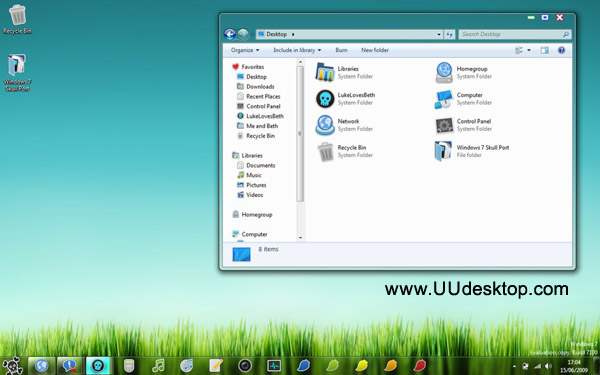Screen dimensions: 600x375
Task: Open the change view options arrow
Action: tap(529, 50)
